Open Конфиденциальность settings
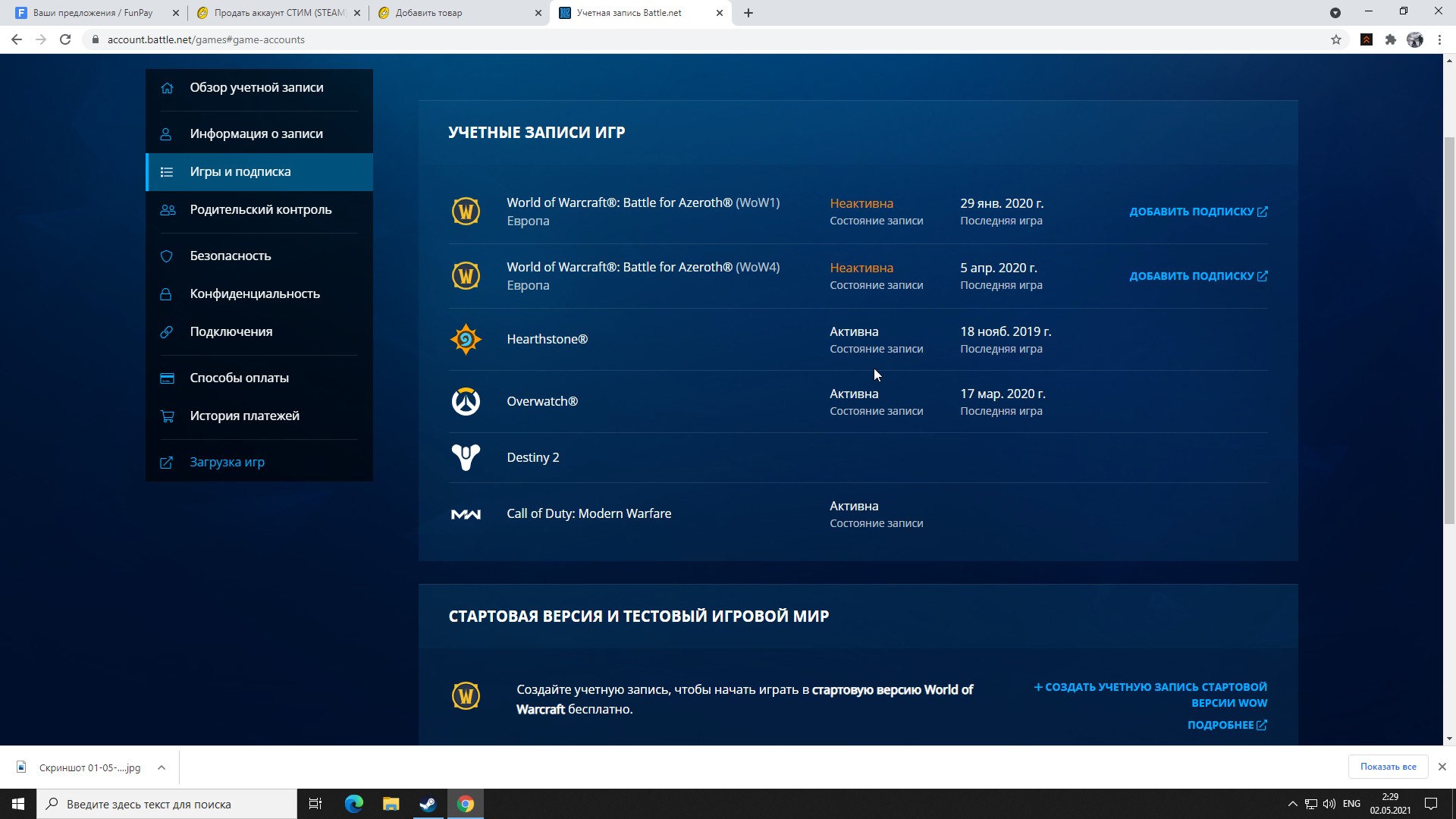Viewport: 1456px width, 819px height. pos(259,294)
